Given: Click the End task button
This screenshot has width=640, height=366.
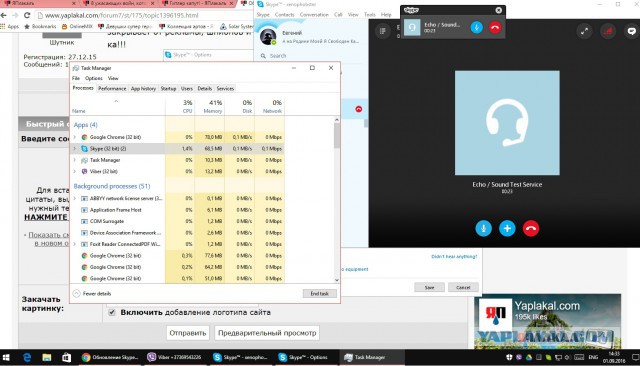Looking at the screenshot, I should [x=320, y=293].
